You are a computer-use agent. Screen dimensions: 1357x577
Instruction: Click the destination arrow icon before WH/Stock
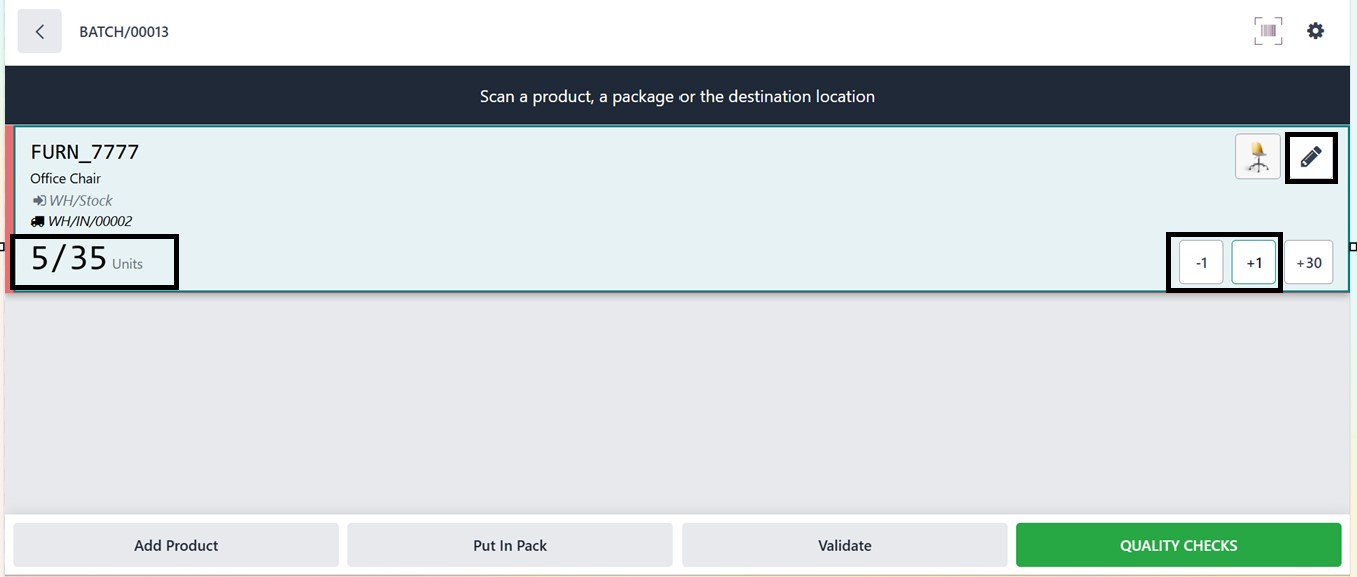pyautogui.click(x=38, y=201)
